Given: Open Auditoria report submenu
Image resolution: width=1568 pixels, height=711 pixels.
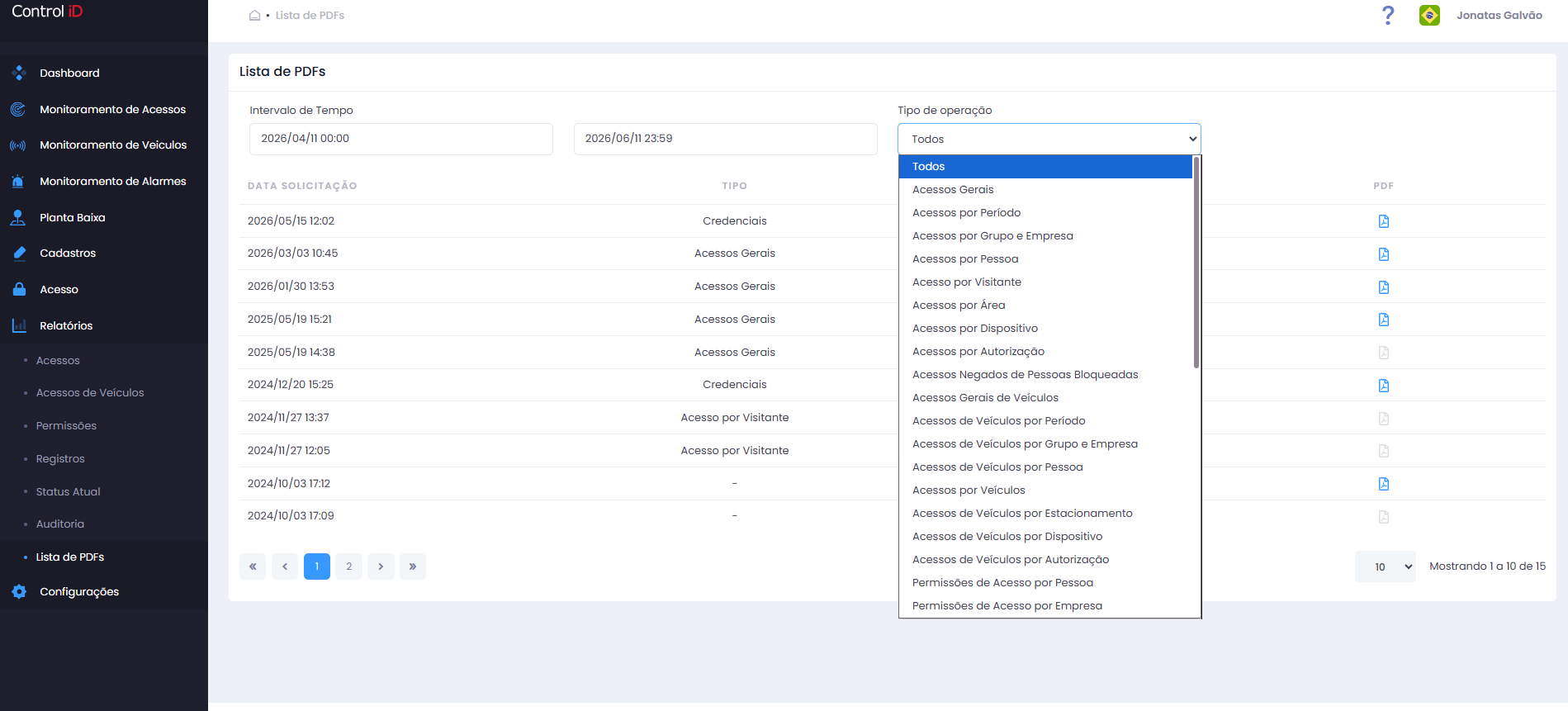Looking at the screenshot, I should tap(59, 524).
